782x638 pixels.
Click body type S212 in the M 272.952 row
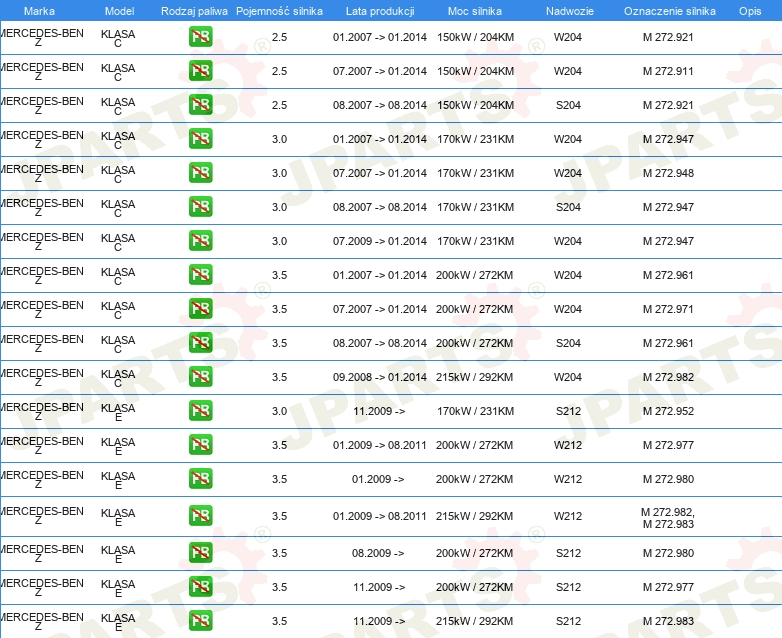(x=568, y=411)
